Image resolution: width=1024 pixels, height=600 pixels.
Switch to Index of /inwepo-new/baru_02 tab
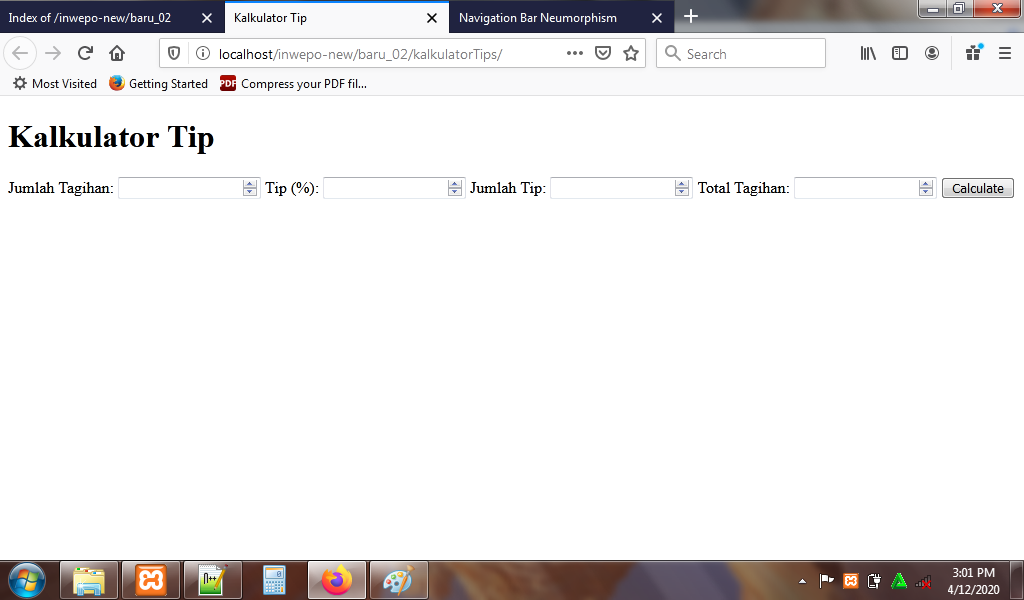(112, 18)
